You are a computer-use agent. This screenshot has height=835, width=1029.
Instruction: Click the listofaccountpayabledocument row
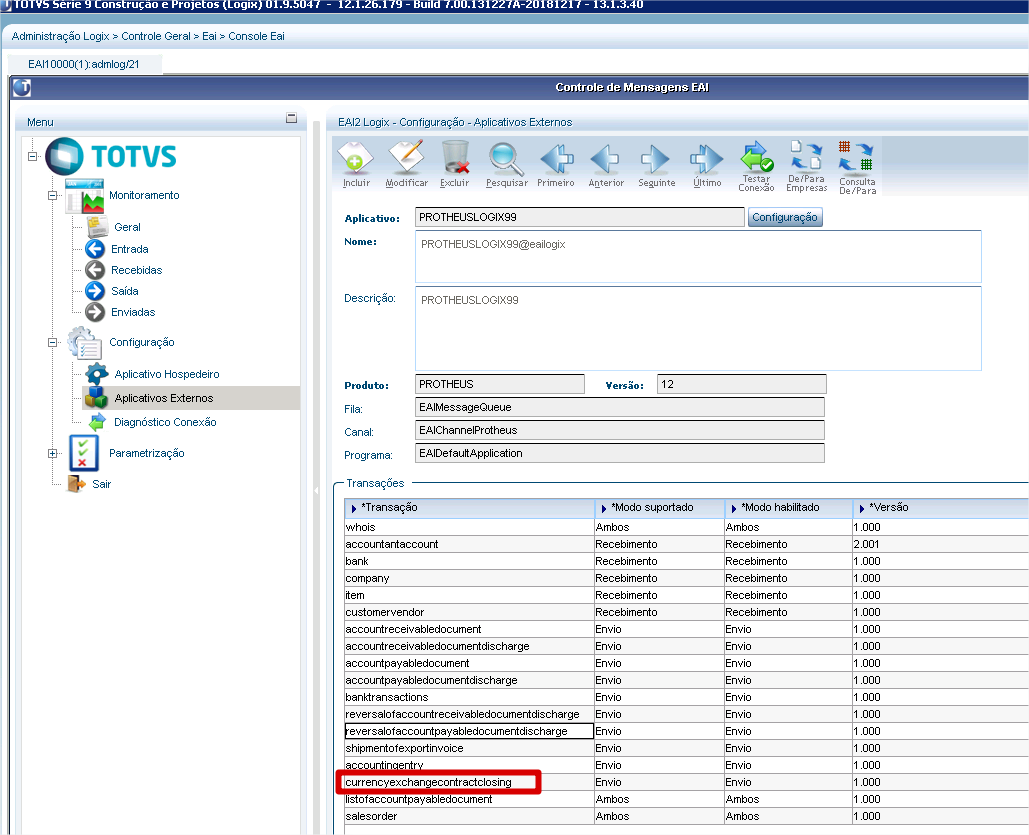coord(686,800)
